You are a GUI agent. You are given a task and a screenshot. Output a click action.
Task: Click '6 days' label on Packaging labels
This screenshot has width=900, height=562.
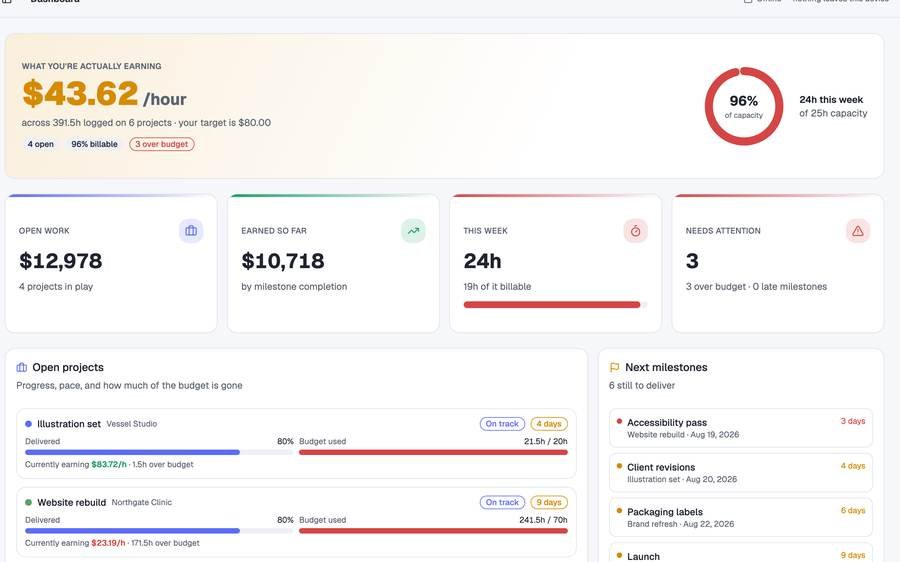click(x=853, y=511)
